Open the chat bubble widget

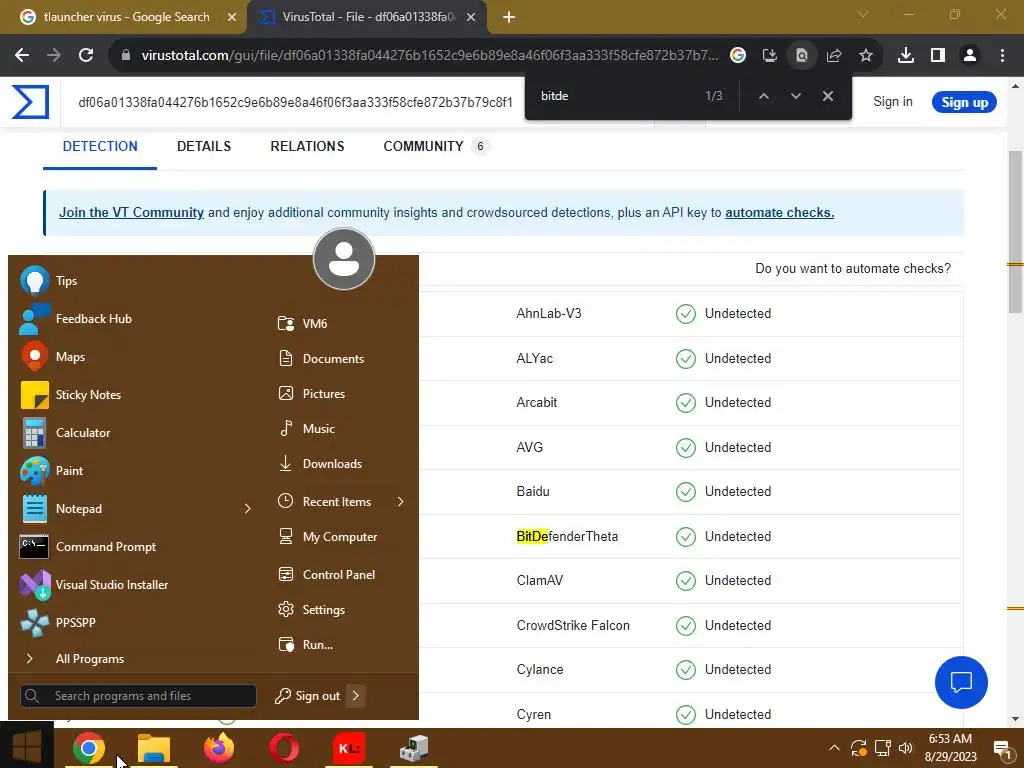[x=961, y=682]
